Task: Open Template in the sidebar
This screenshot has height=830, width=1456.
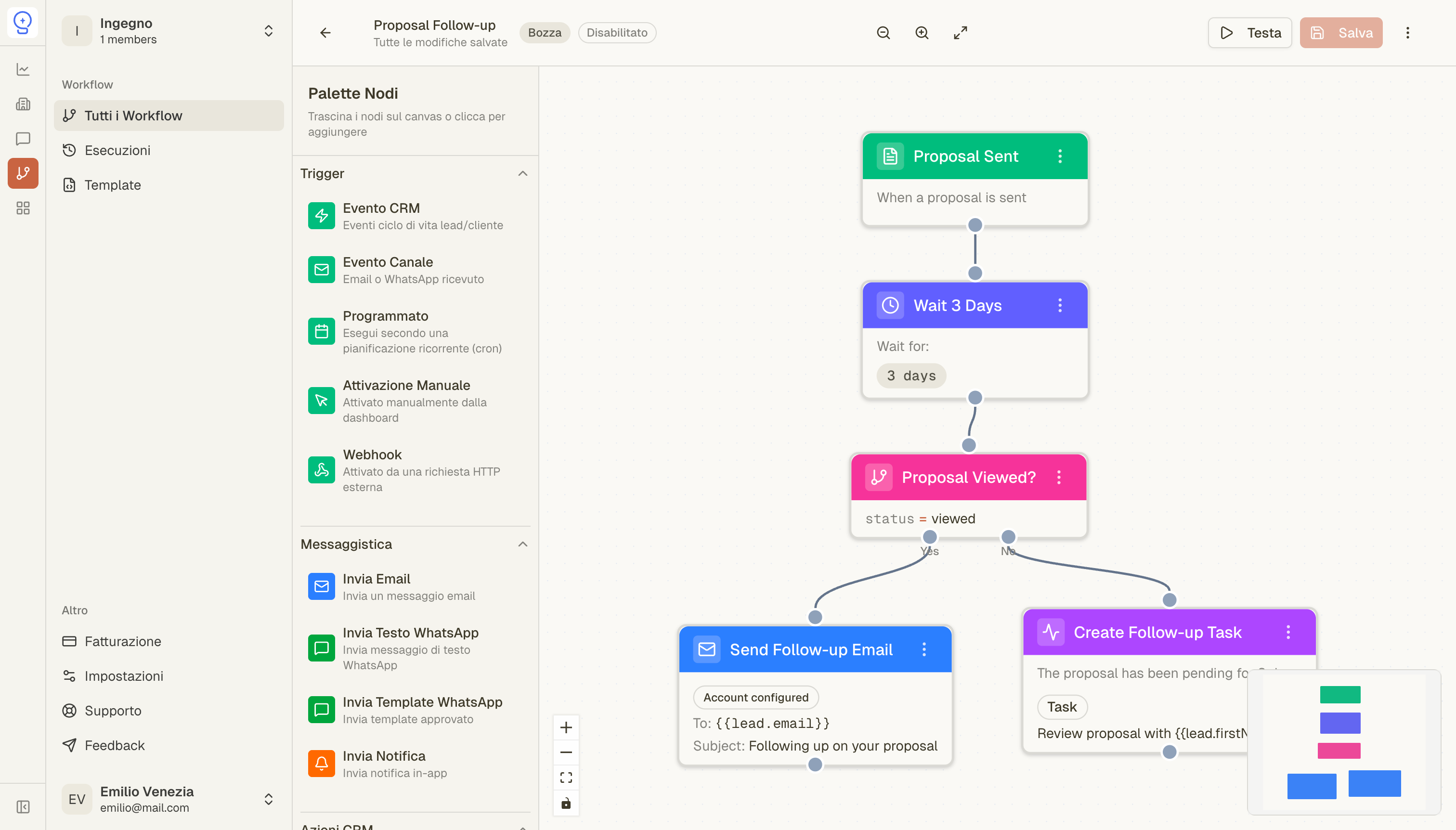Action: 112,185
